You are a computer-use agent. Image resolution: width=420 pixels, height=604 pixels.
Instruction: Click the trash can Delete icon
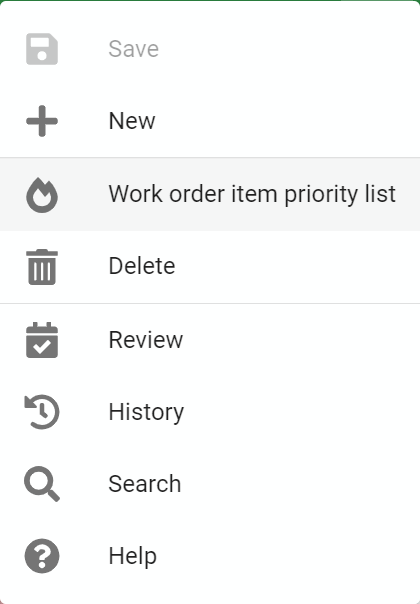click(42, 267)
